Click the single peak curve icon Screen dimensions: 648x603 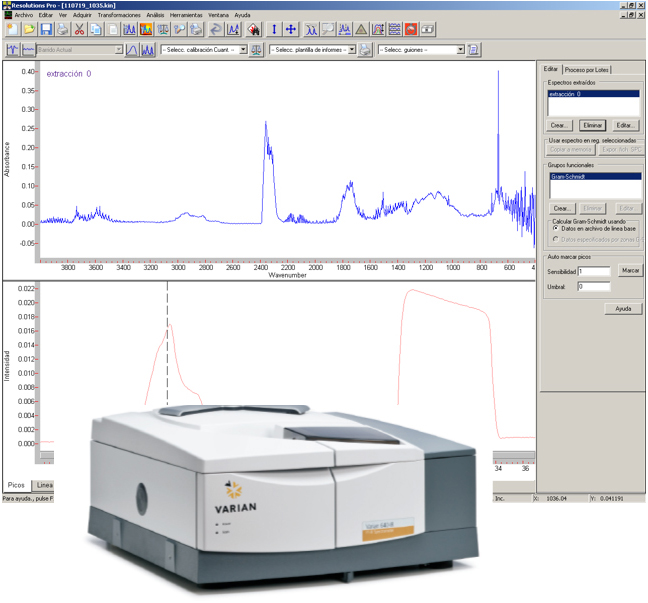click(131, 50)
